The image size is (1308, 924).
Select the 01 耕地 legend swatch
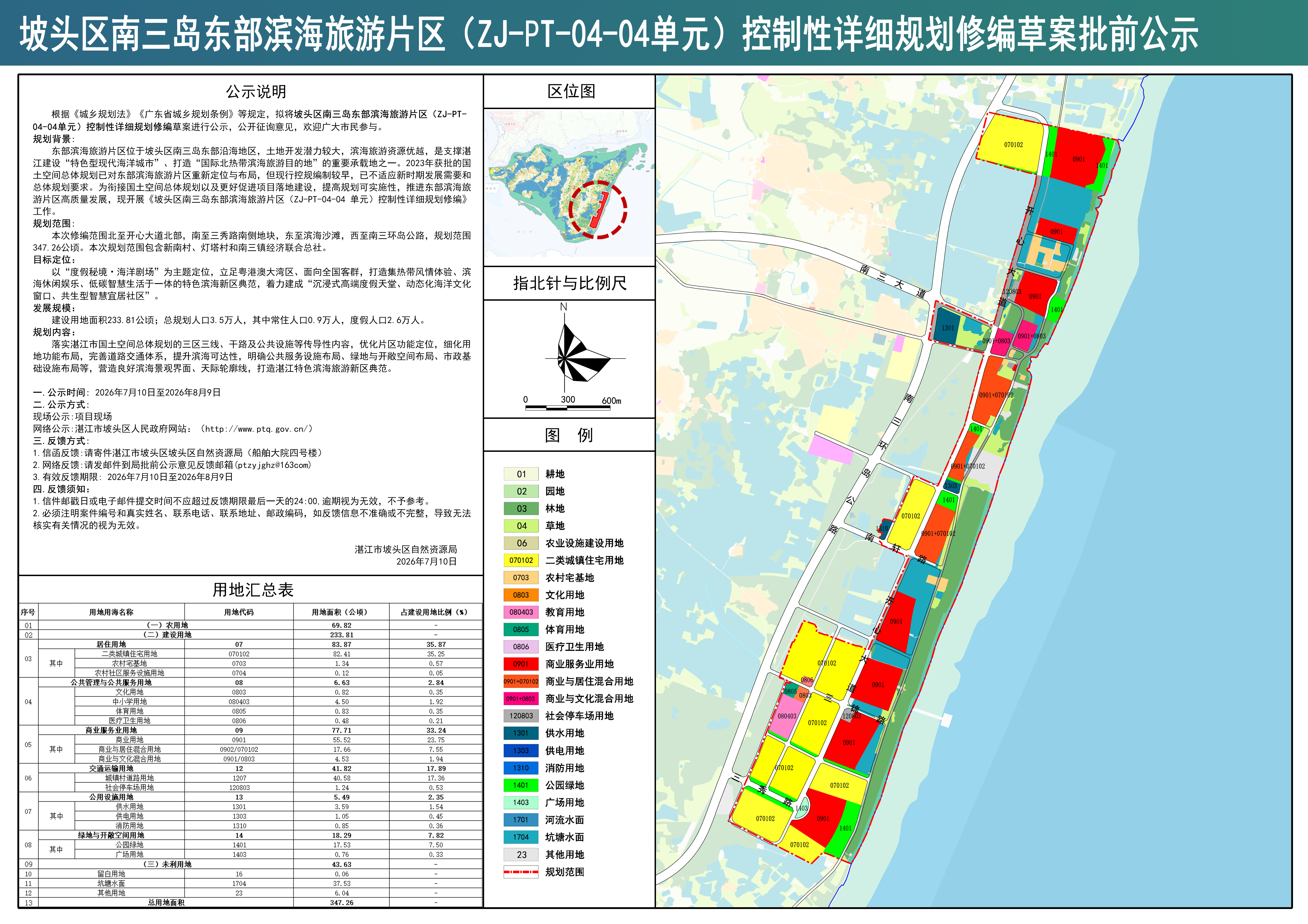[521, 474]
